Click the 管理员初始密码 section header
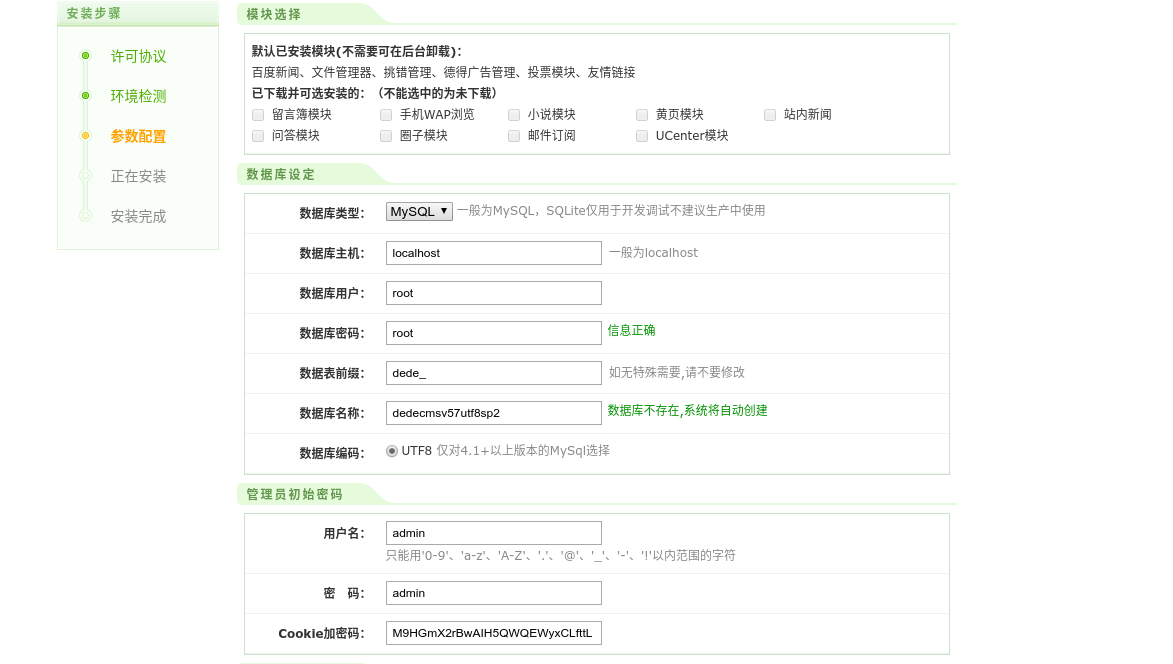 click(295, 494)
